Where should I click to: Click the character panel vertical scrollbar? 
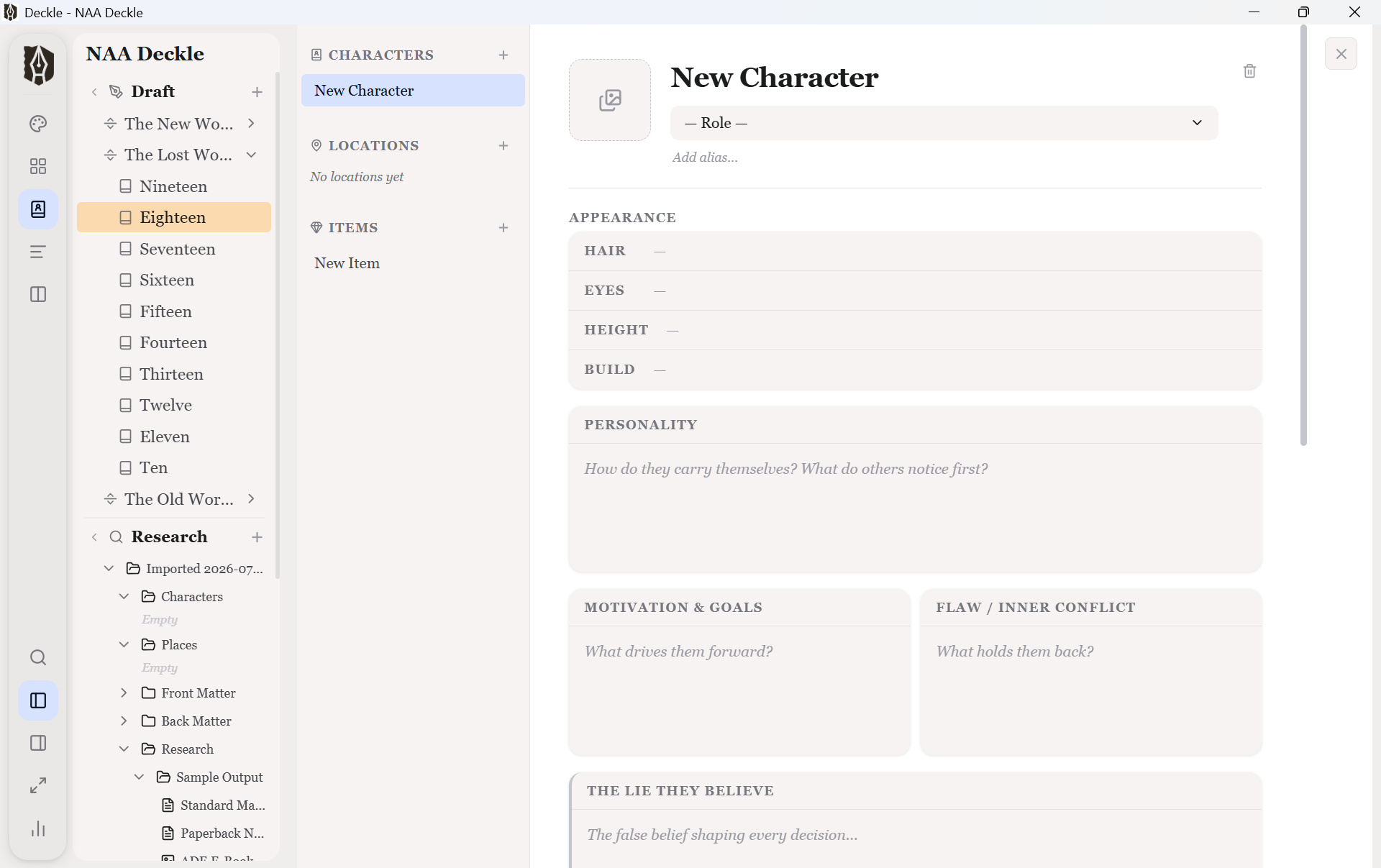coord(1303,235)
